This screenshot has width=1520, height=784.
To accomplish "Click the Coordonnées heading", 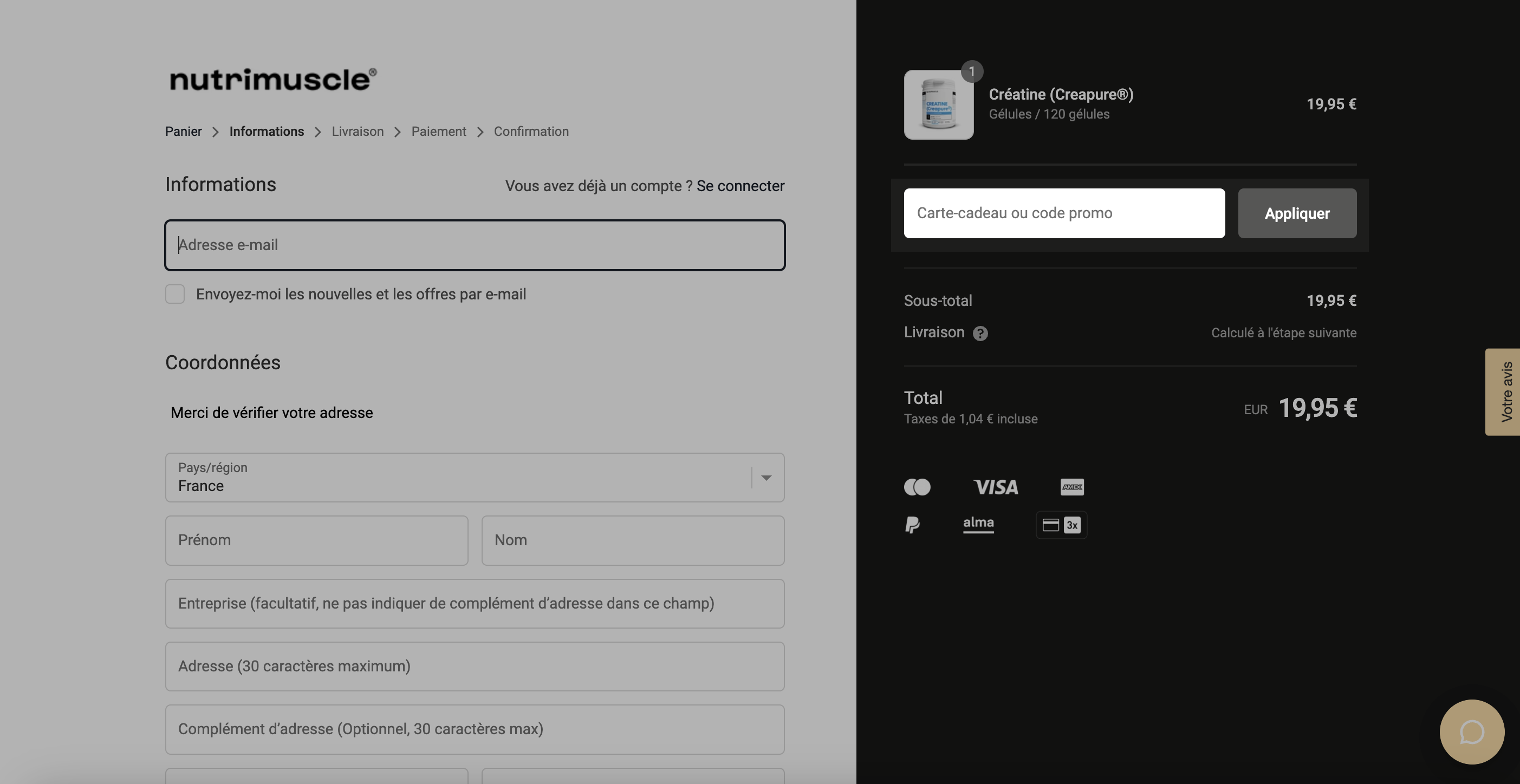I will (223, 362).
